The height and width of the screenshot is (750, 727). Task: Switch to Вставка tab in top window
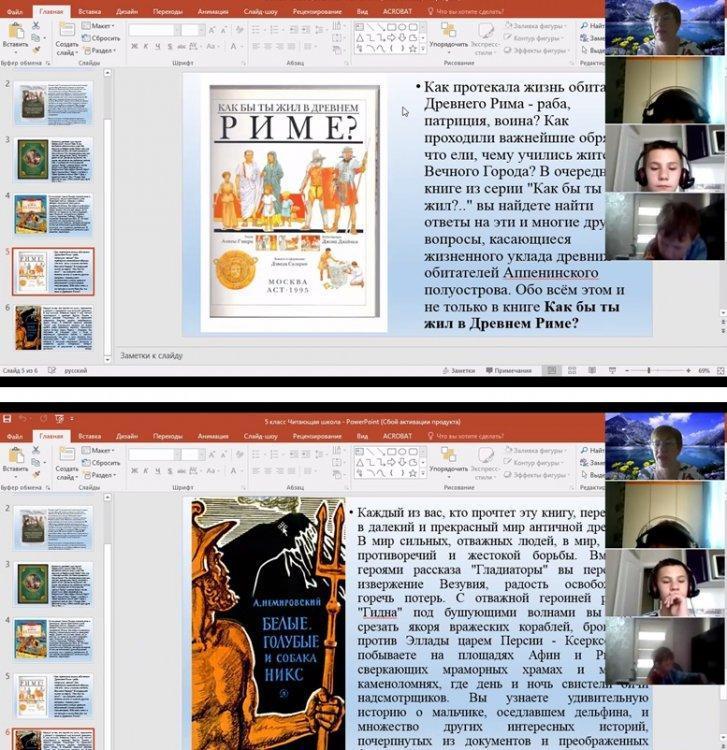point(89,11)
